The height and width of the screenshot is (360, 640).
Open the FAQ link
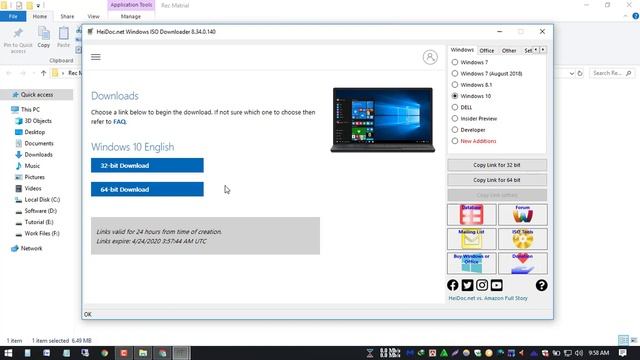click(119, 122)
